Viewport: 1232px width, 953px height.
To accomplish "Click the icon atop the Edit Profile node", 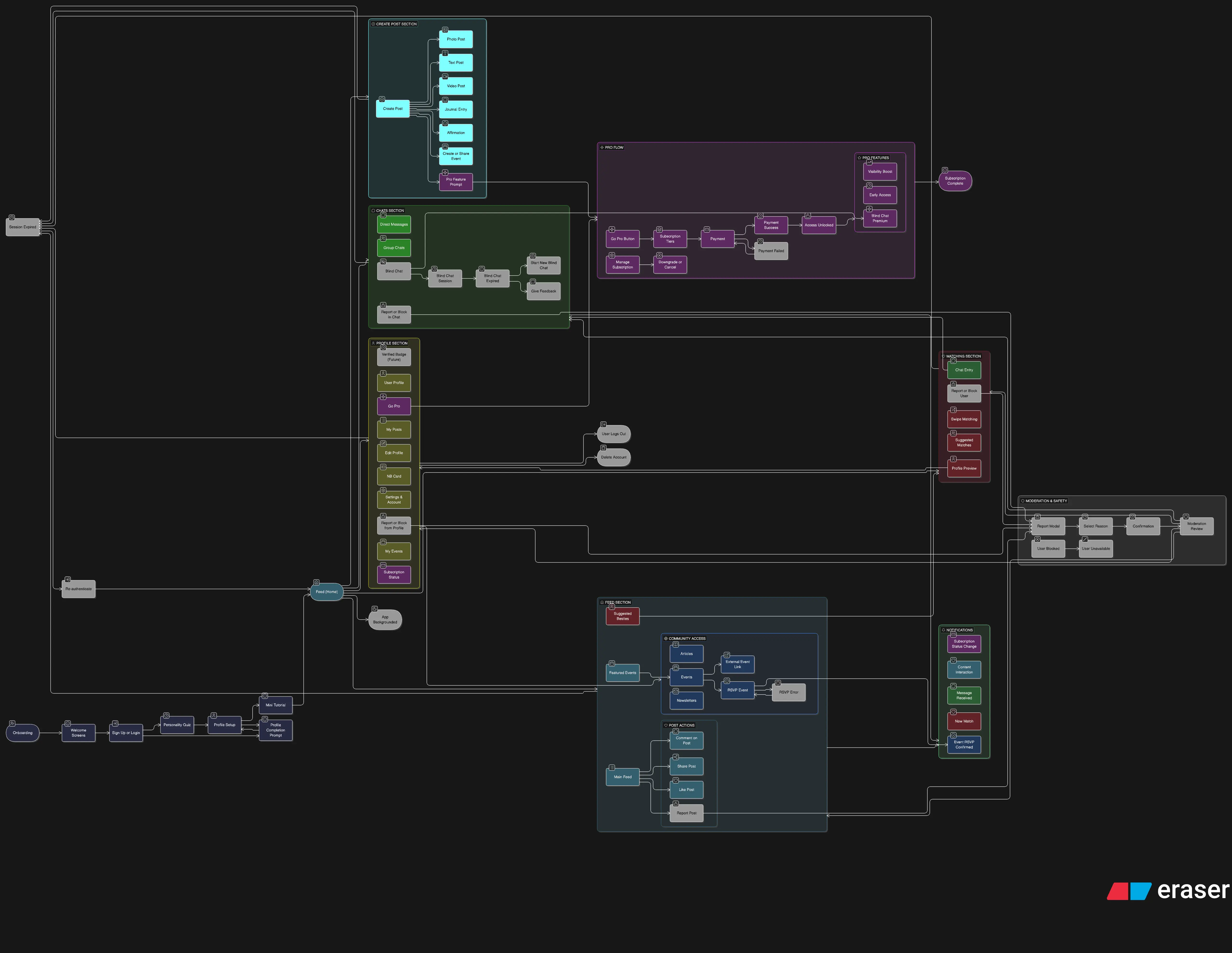I will pos(383,444).
